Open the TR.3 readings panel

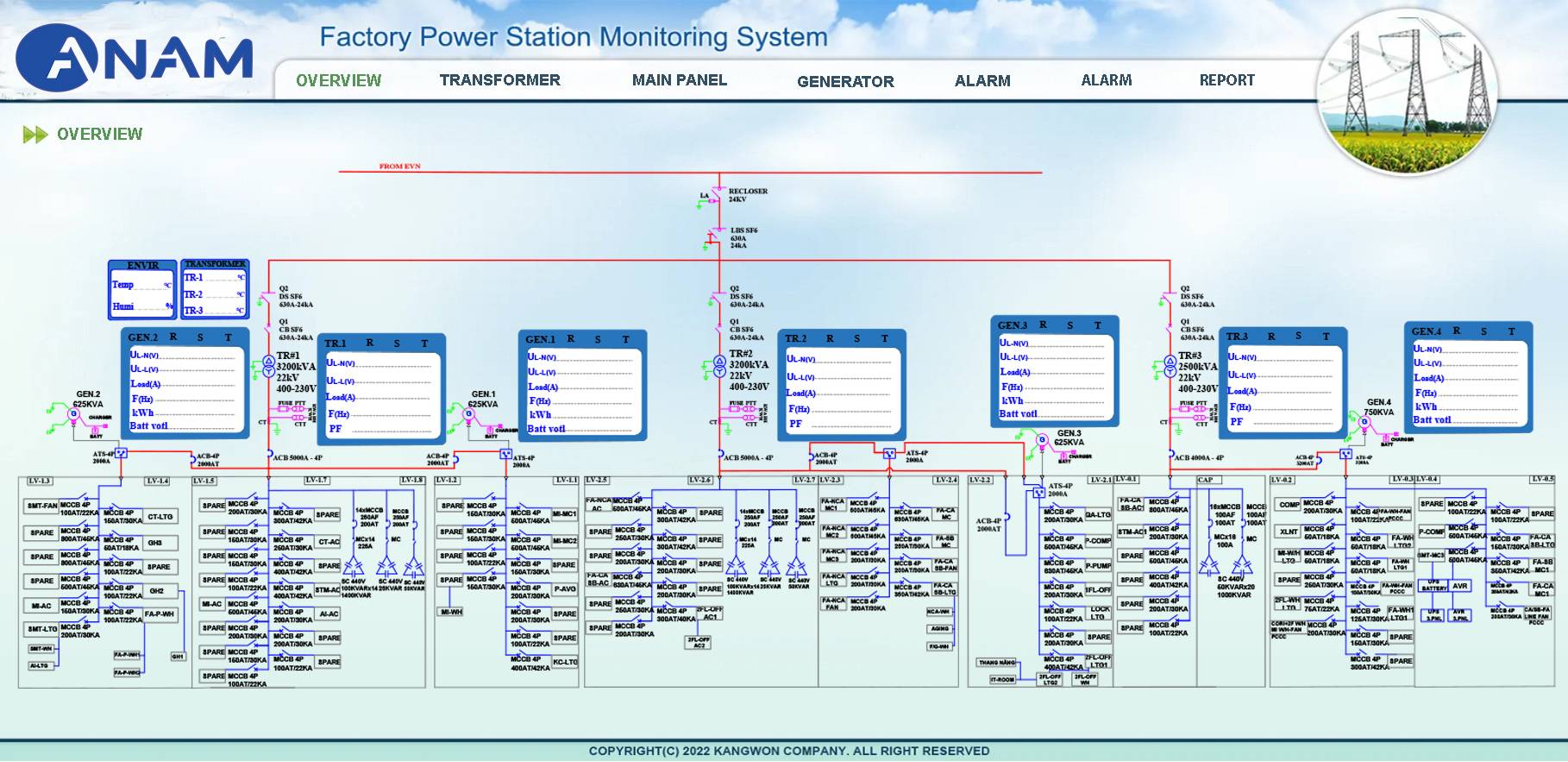click(1283, 382)
